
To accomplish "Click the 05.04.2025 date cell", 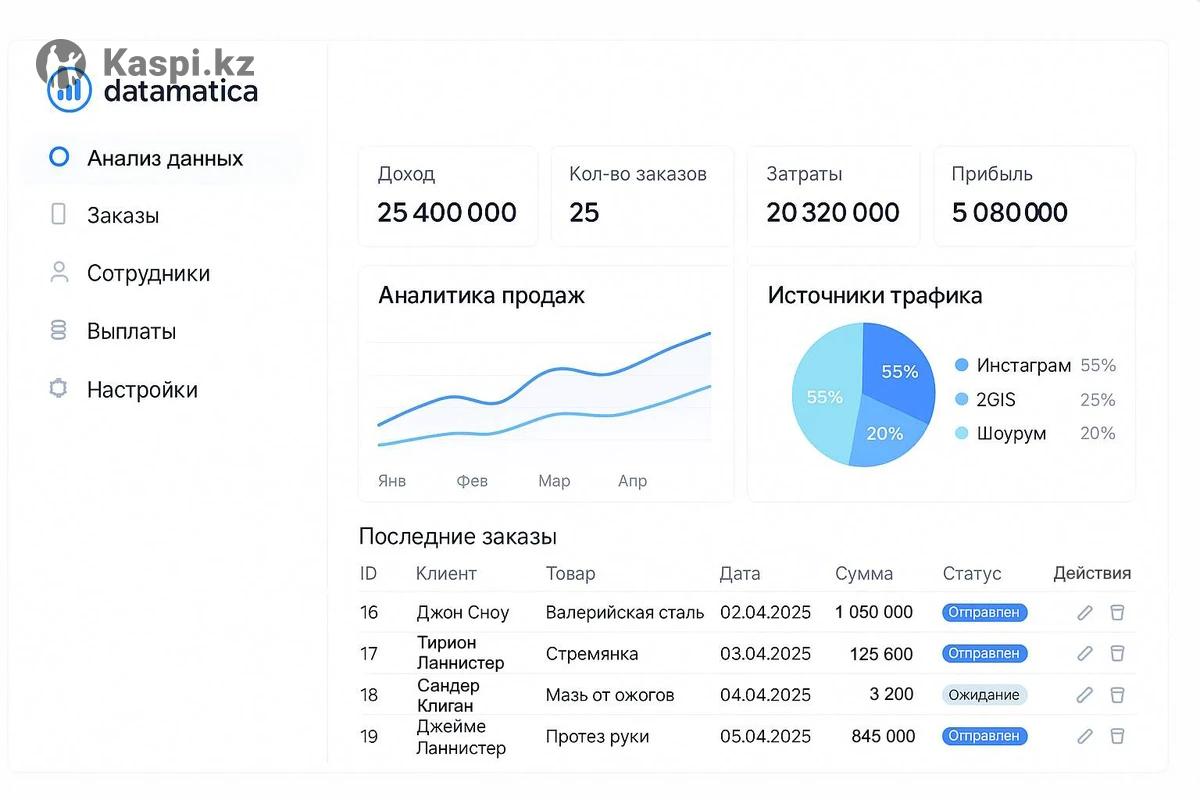I will pyautogui.click(x=765, y=737).
